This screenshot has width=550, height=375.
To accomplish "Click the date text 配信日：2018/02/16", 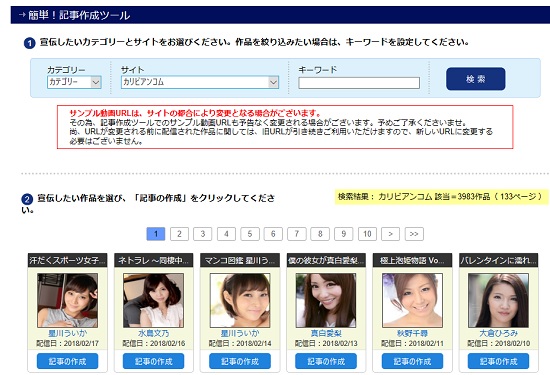I will click(153, 343).
